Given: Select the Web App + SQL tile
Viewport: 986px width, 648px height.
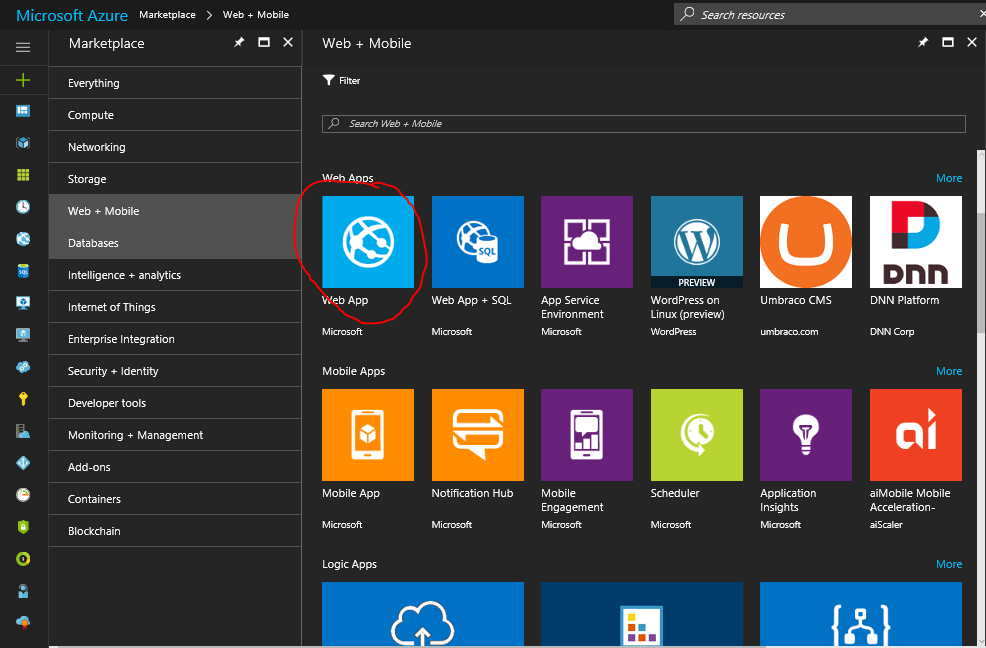Looking at the screenshot, I should pyautogui.click(x=477, y=242).
